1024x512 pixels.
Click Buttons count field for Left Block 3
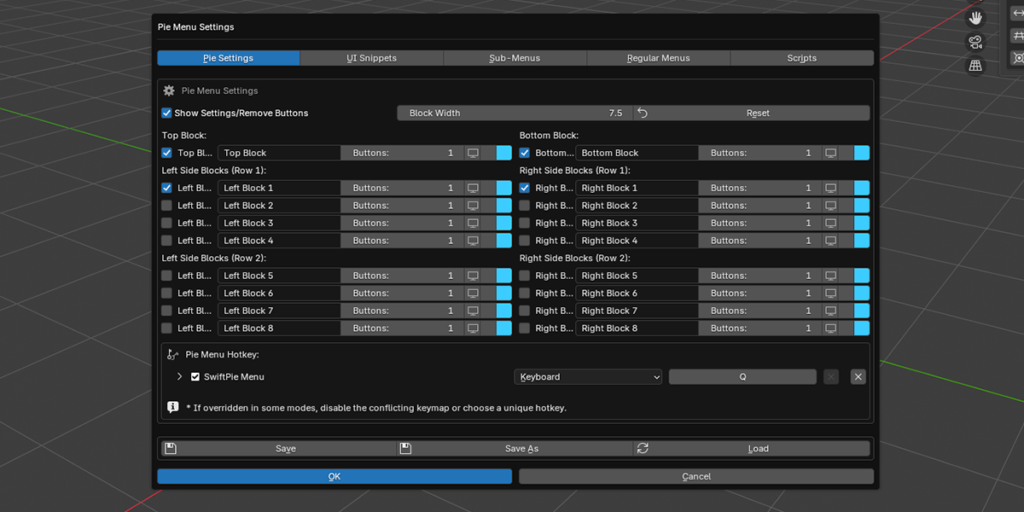(x=402, y=223)
